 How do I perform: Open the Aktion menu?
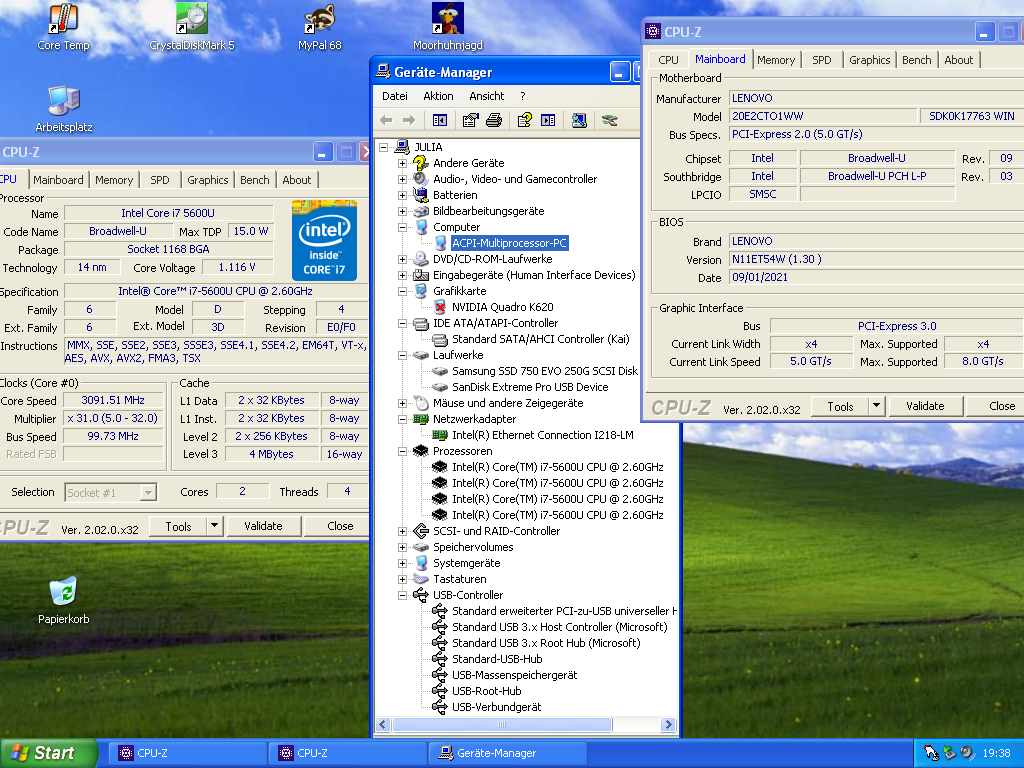coord(438,96)
